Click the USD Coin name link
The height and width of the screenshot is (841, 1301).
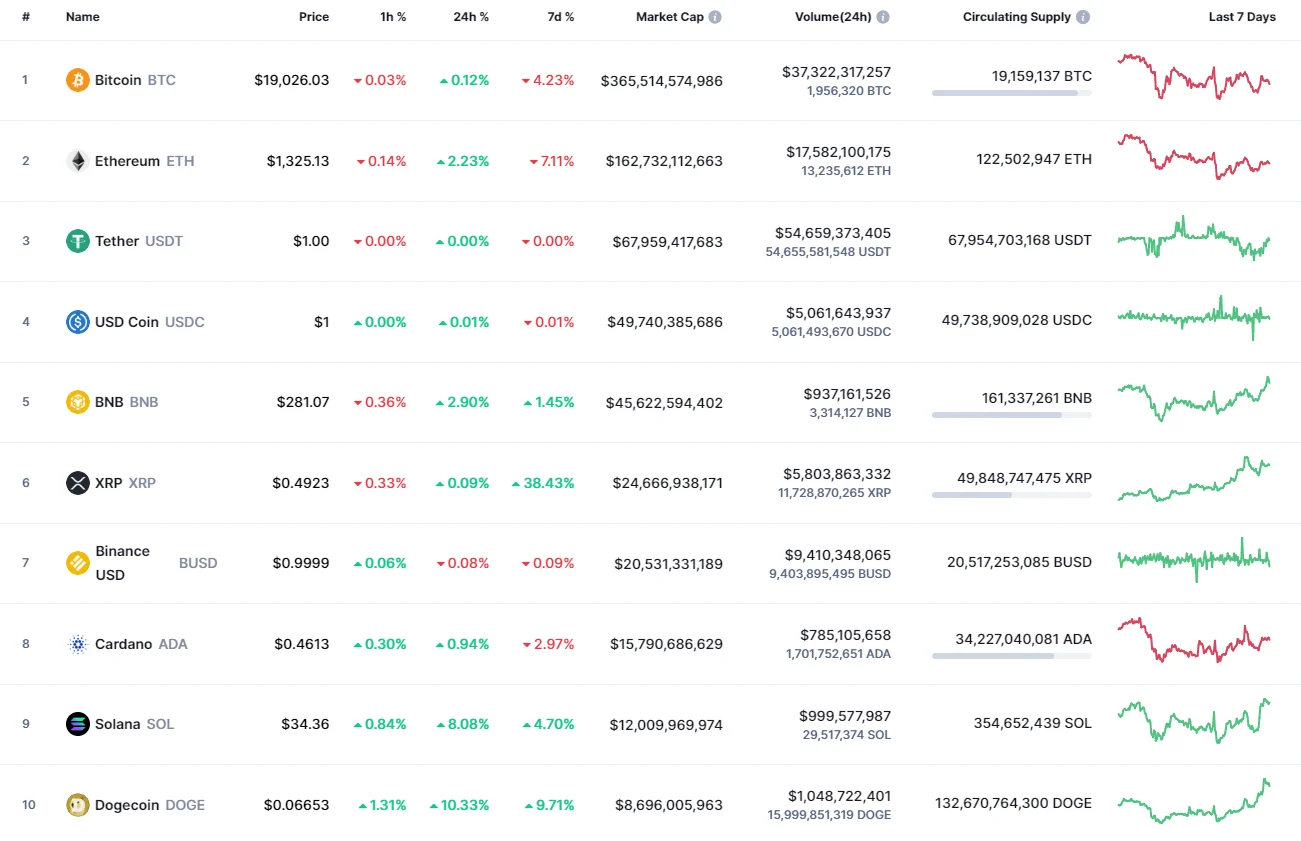coord(127,322)
